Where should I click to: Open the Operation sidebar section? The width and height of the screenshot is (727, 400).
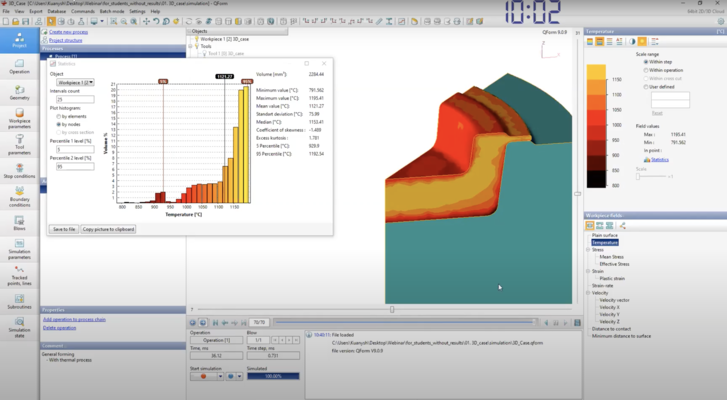point(19,66)
